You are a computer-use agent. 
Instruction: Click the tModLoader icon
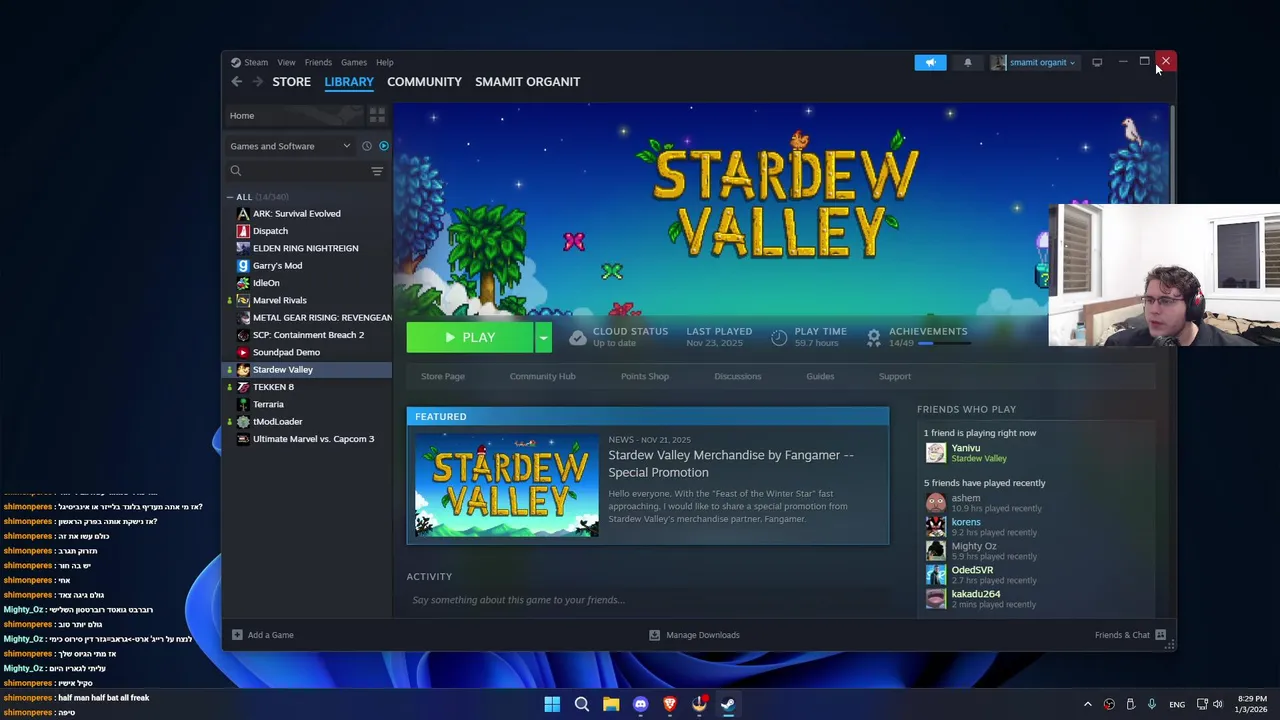pyautogui.click(x=243, y=421)
